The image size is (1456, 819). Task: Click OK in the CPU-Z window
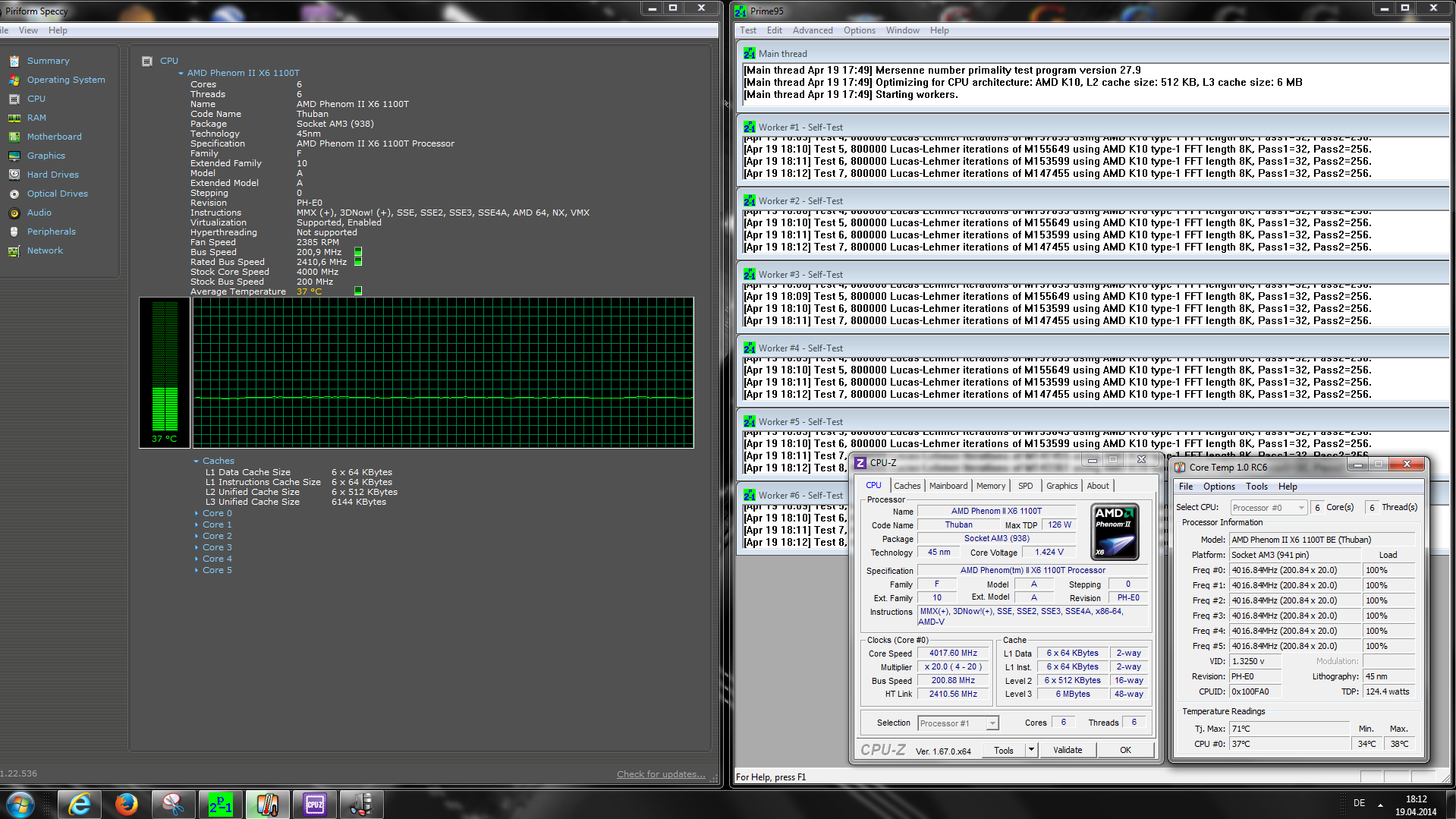coord(1125,750)
